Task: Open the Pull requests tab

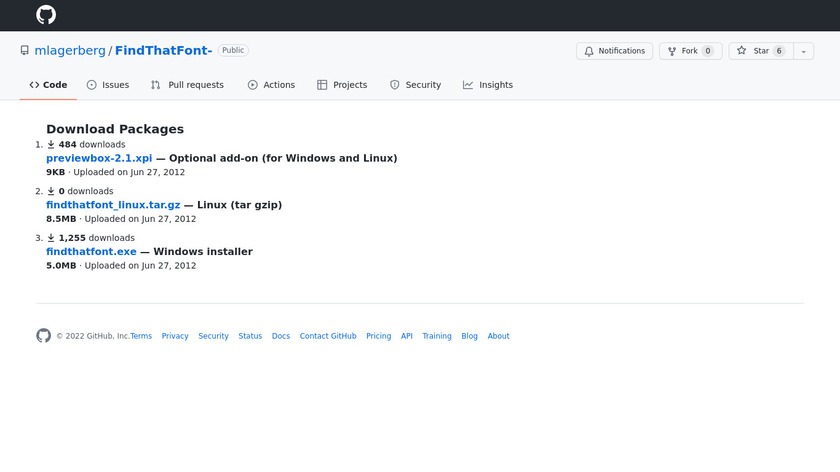Action: coord(187,85)
